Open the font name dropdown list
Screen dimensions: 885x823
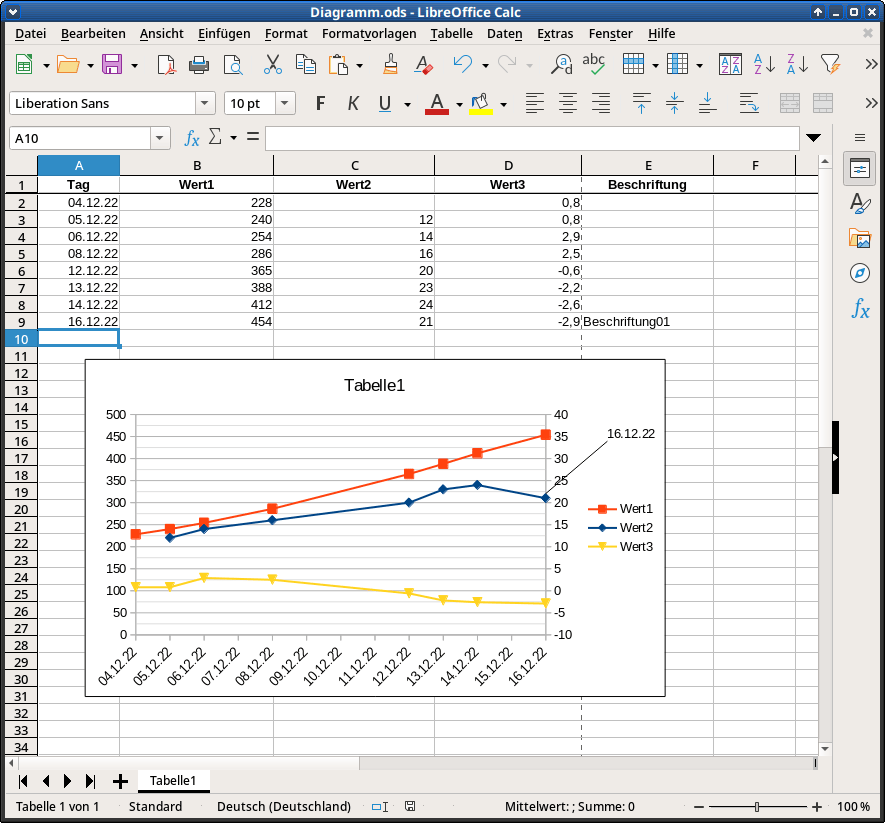(x=205, y=103)
